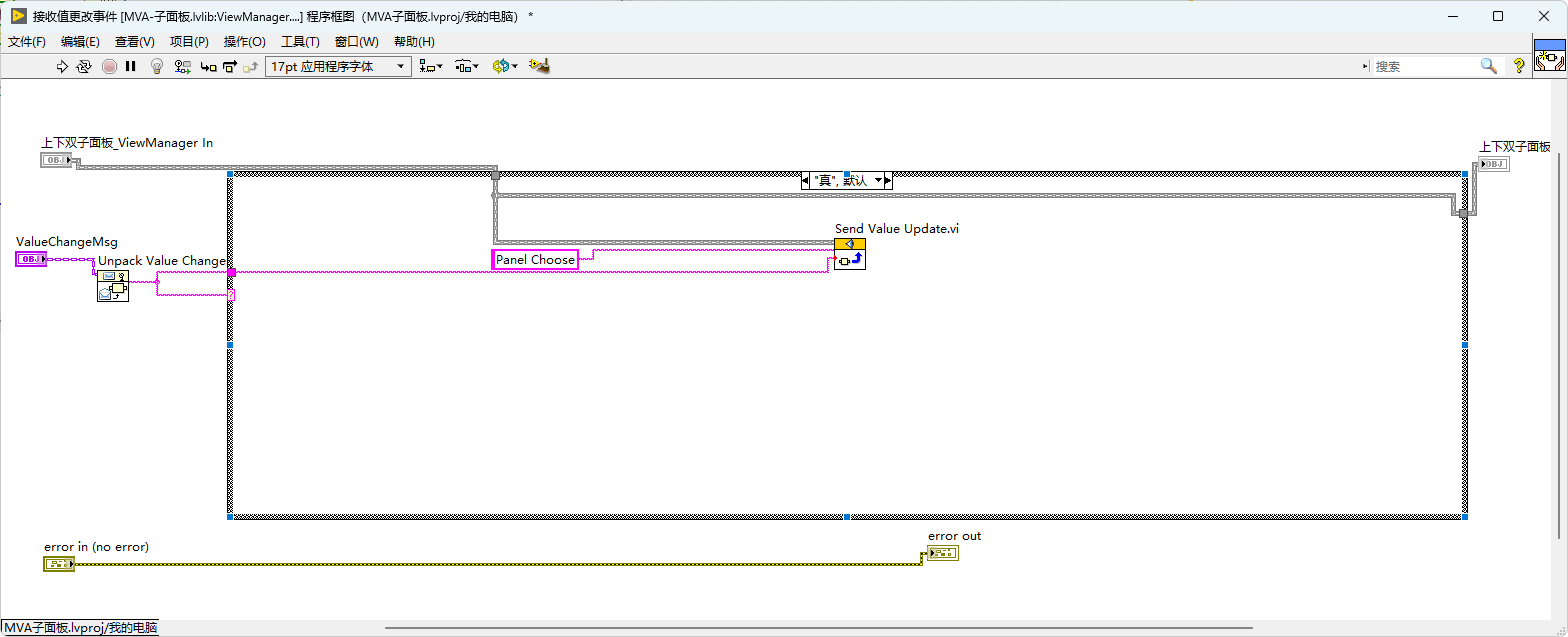Toggle Retain Wire Values icon
The width and height of the screenshot is (1568, 637).
(x=182, y=66)
